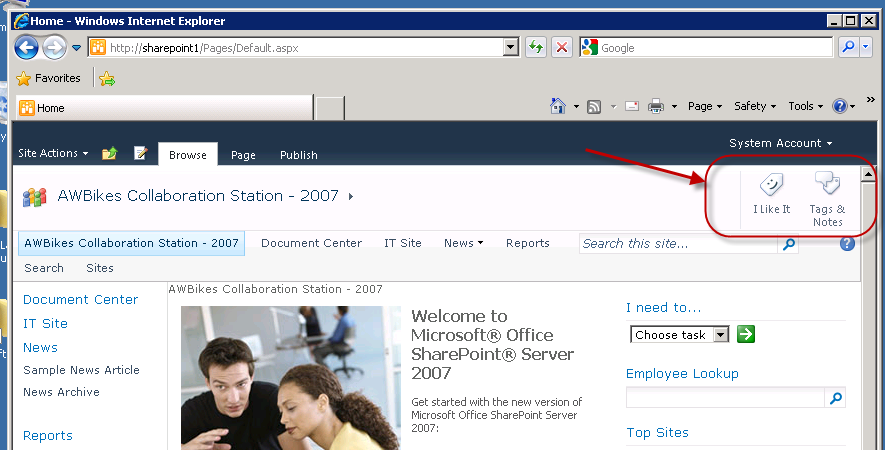Open the System Account user menu
Screen dimensions: 885x450
point(781,143)
